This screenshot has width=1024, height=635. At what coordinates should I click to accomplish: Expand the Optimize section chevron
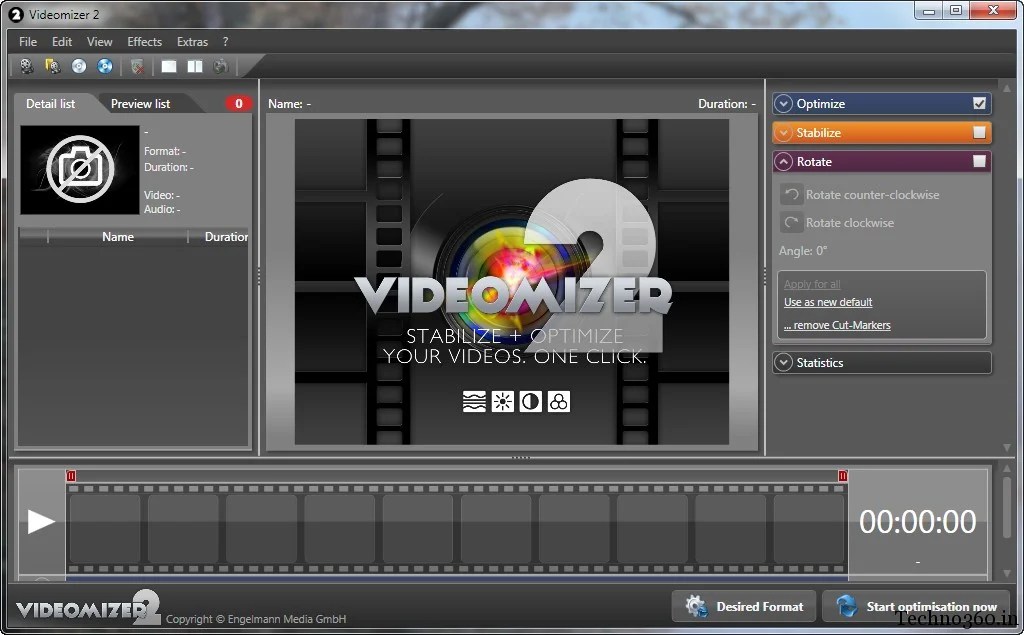[x=784, y=103]
